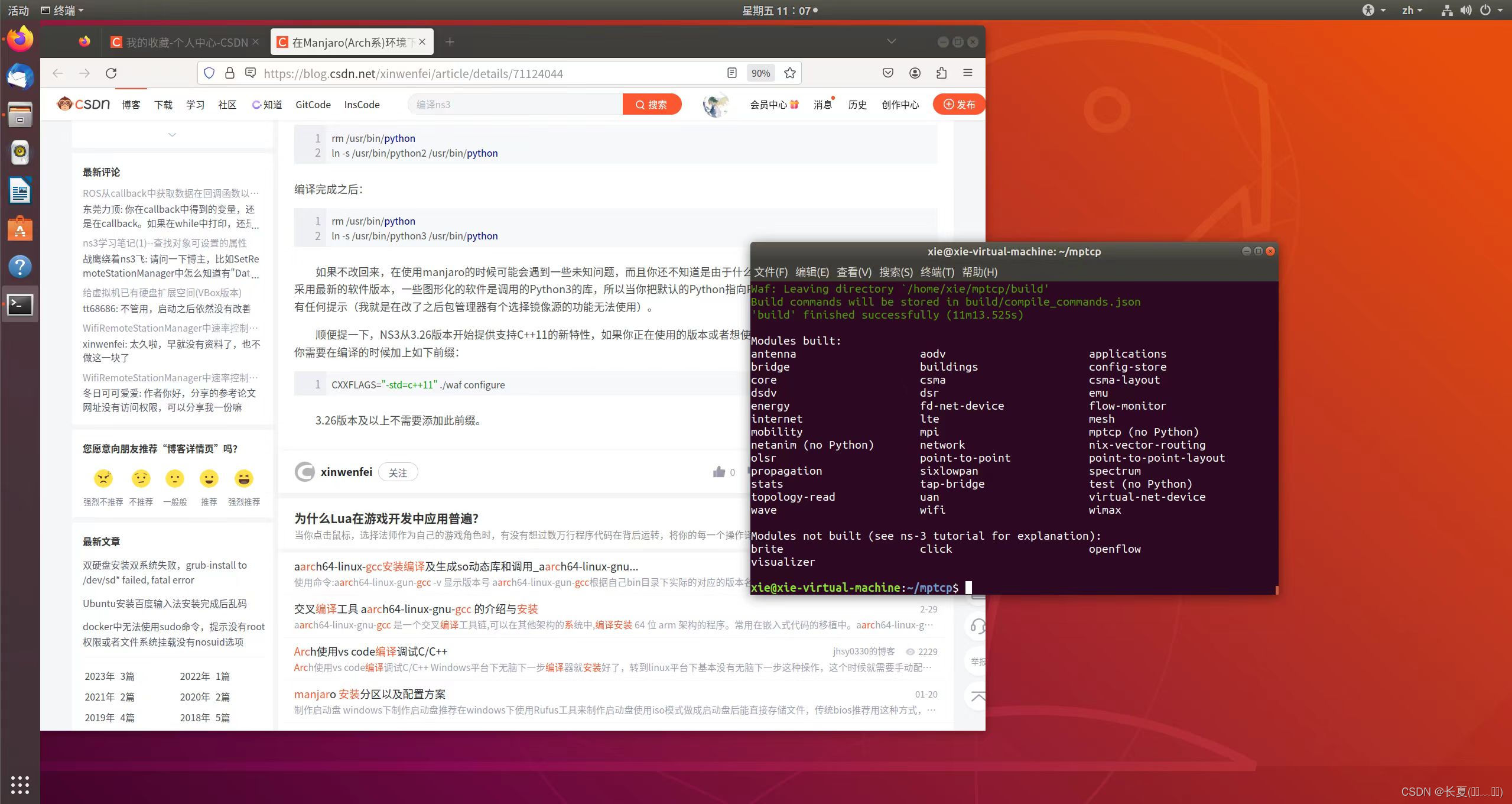Click the 关注 follow button

click(398, 472)
